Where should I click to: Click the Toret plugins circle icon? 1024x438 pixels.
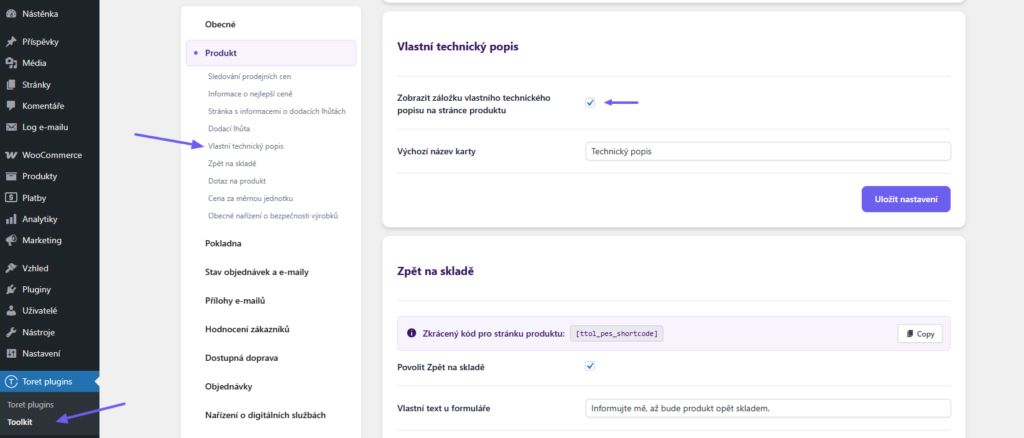click(10, 382)
